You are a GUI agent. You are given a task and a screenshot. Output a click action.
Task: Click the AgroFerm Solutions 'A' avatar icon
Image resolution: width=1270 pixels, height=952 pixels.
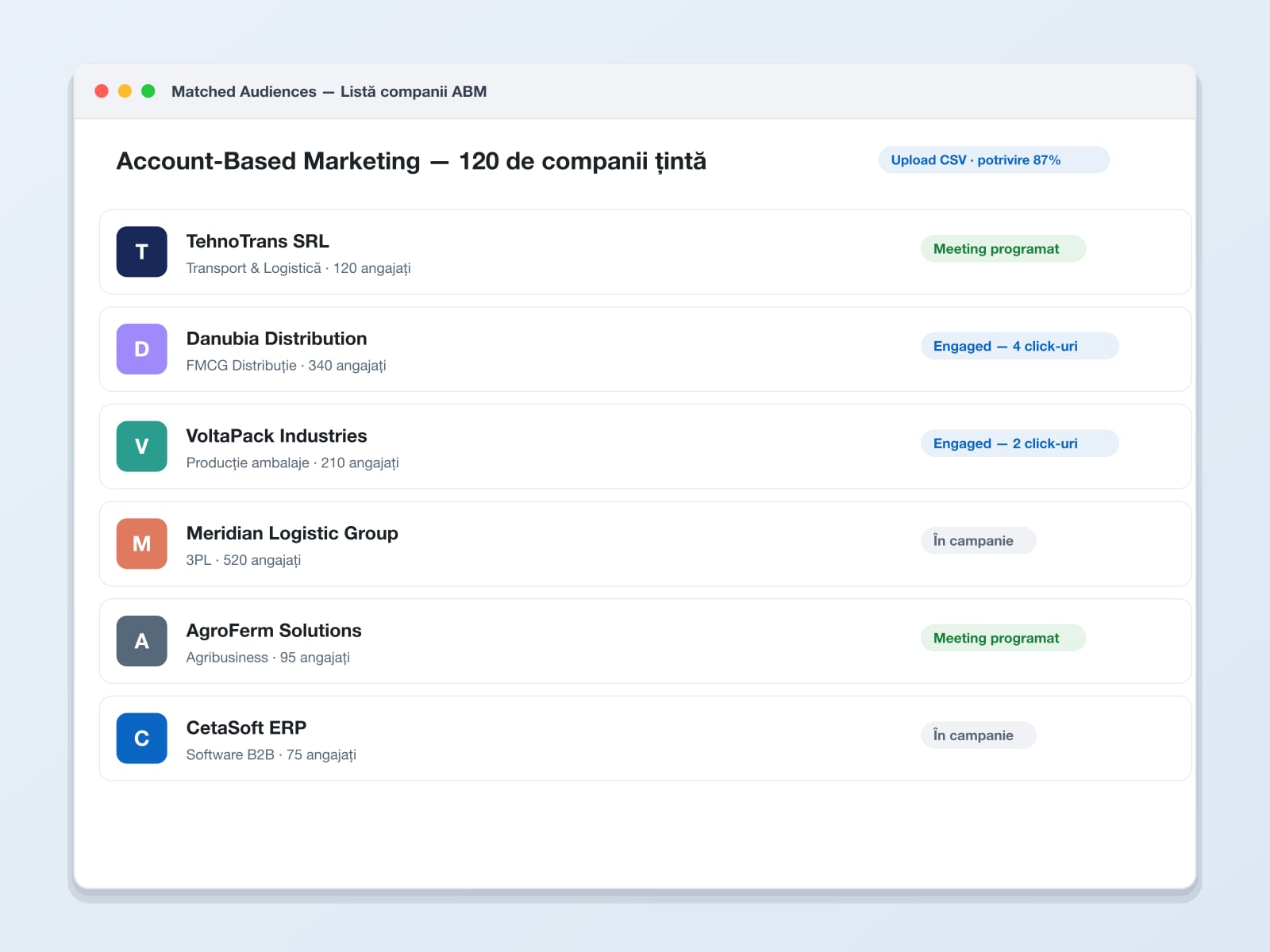coord(141,641)
